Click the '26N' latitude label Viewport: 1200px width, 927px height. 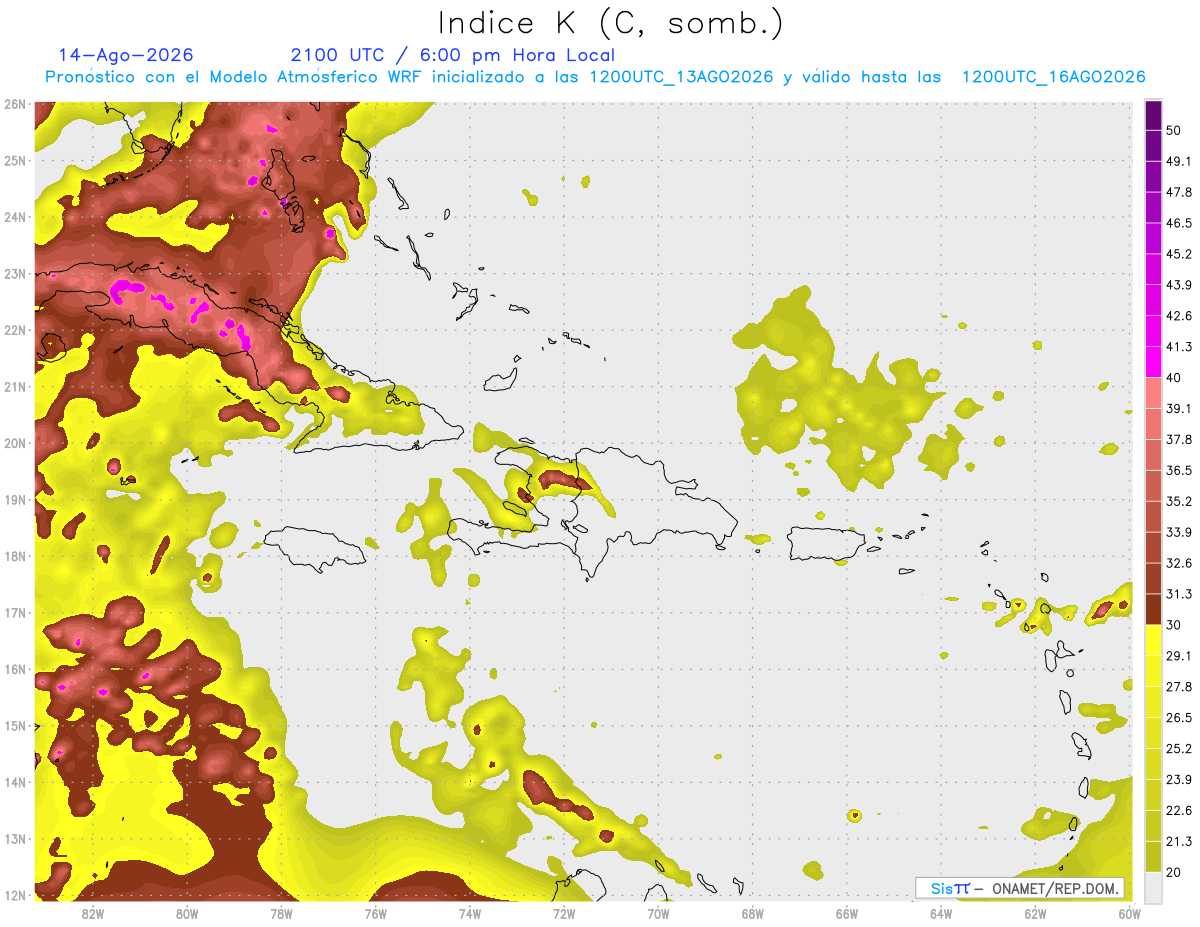(14, 104)
